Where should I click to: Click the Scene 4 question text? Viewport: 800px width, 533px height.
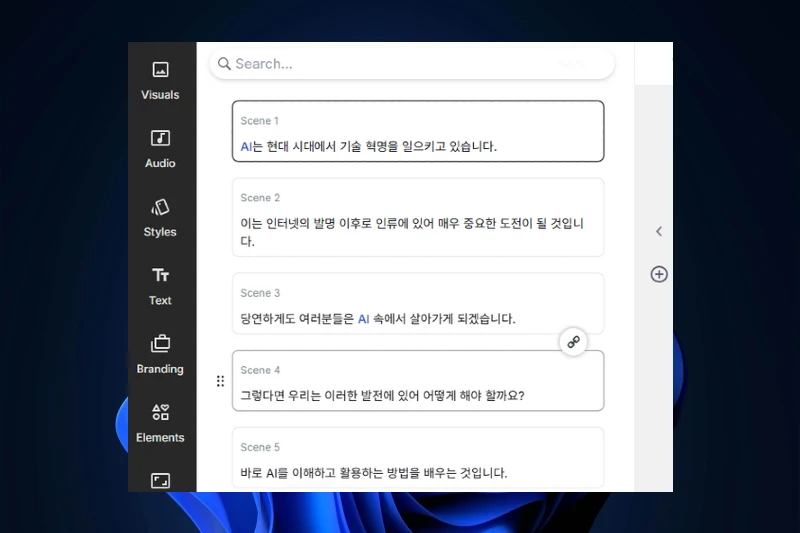382,396
